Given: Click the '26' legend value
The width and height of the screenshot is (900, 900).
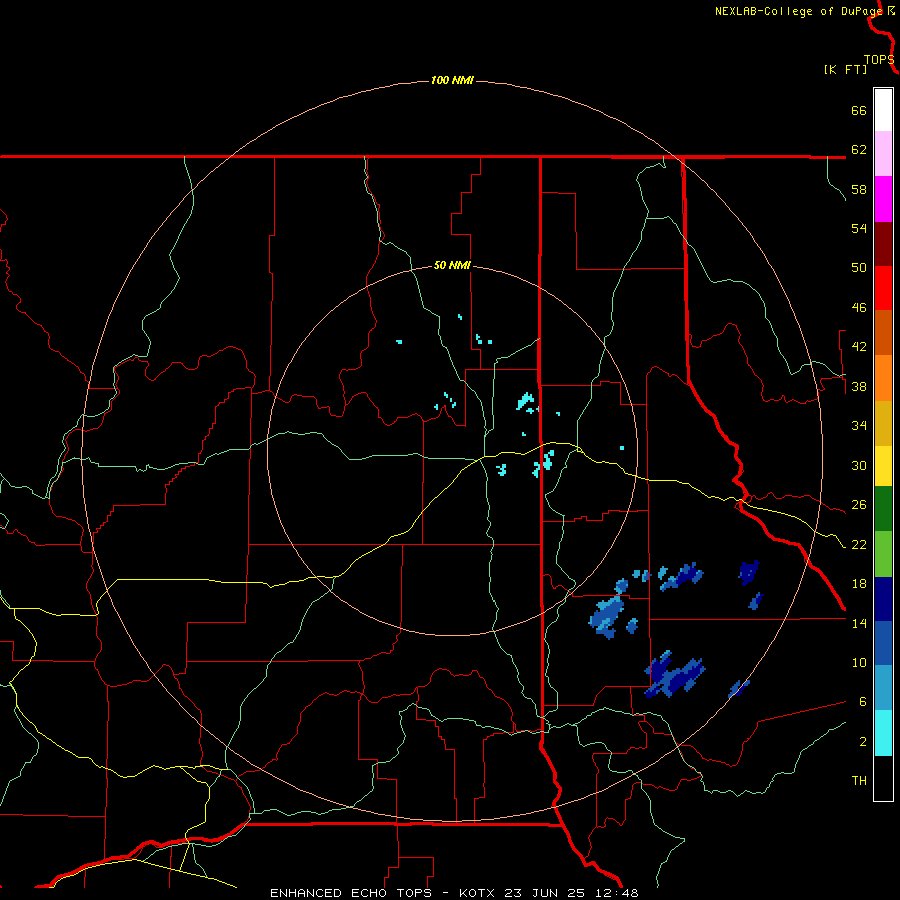Looking at the screenshot, I should (859, 505).
